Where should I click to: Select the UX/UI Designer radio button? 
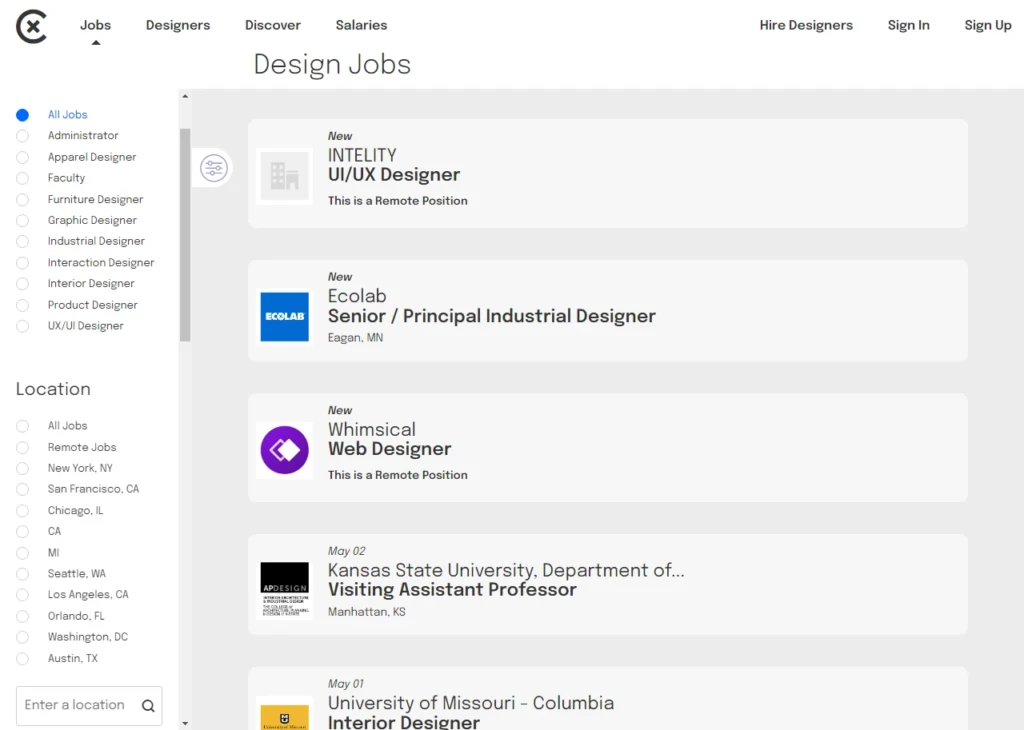click(22, 326)
